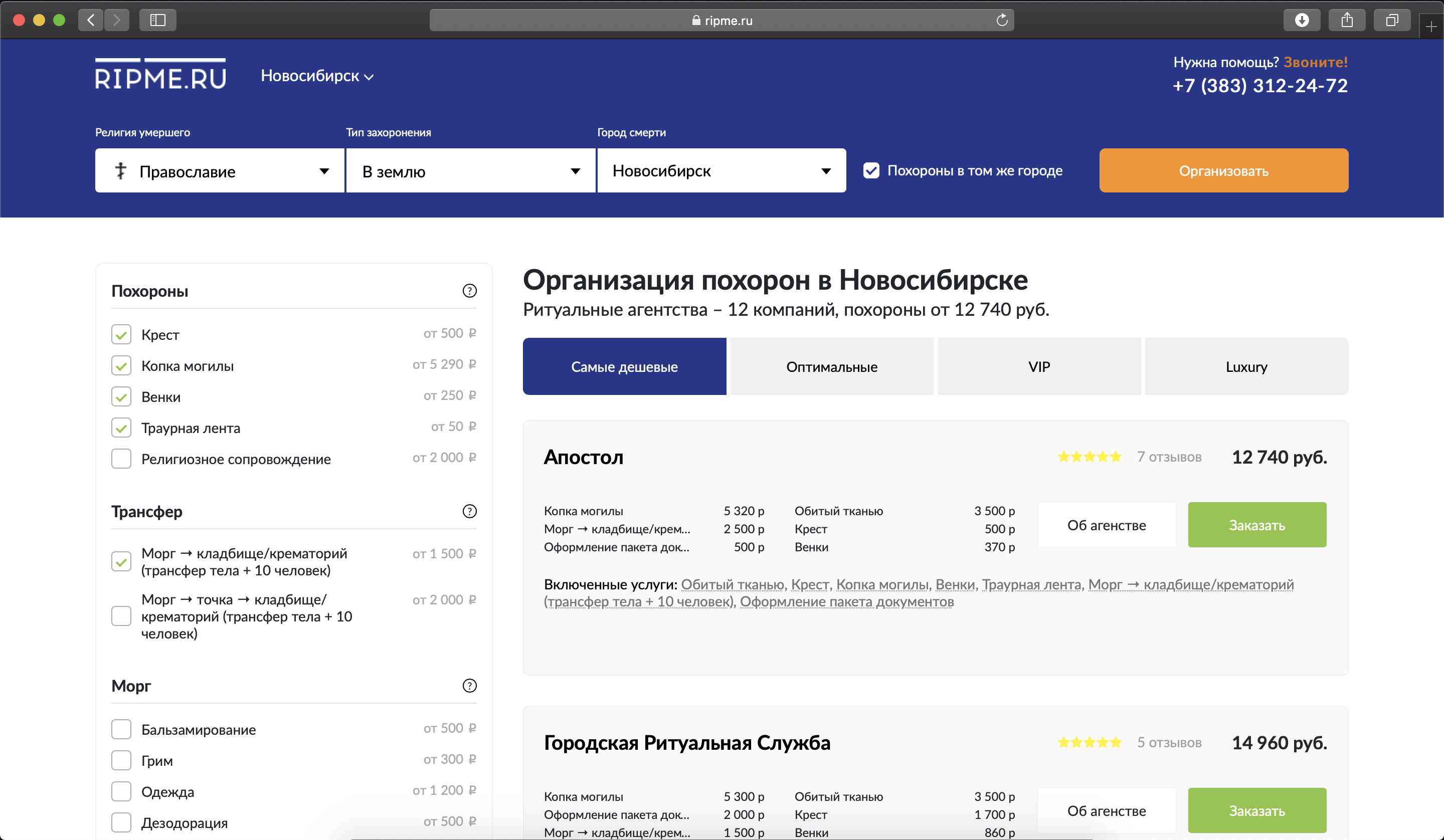This screenshot has height=840, width=1444.
Task: Open the Safari downloads icon
Action: 1302,20
